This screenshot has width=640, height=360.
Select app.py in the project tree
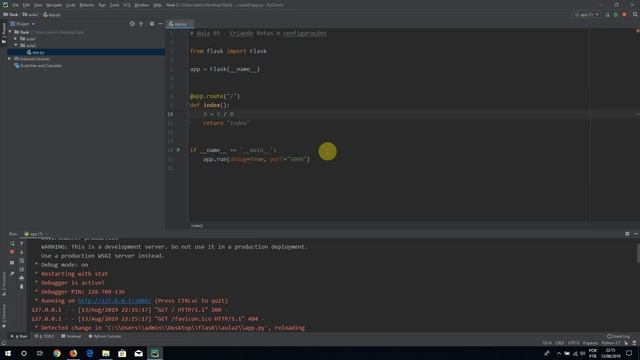[36, 52]
